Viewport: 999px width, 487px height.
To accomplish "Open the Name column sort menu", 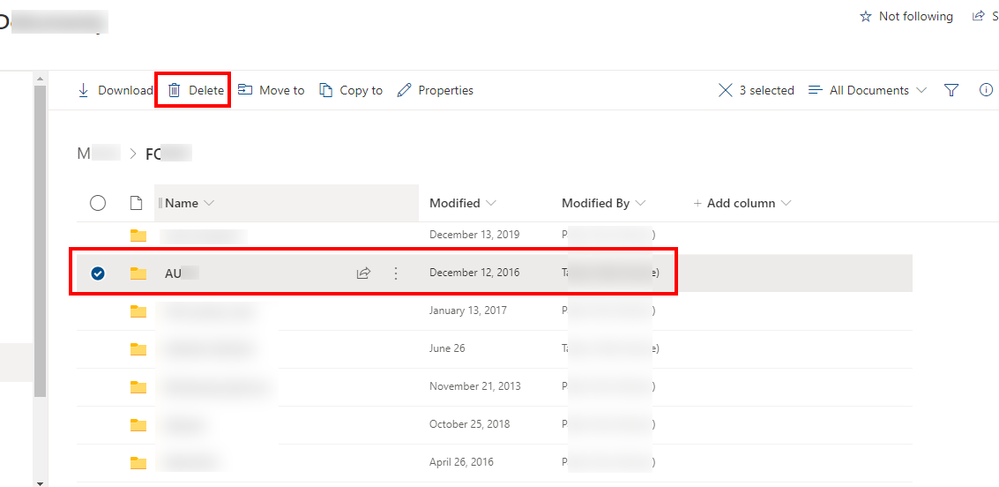I will coord(189,203).
